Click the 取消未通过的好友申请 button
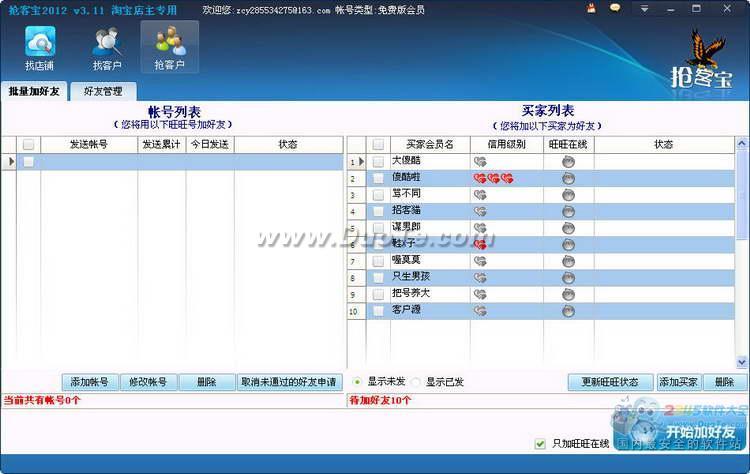 pos(289,382)
